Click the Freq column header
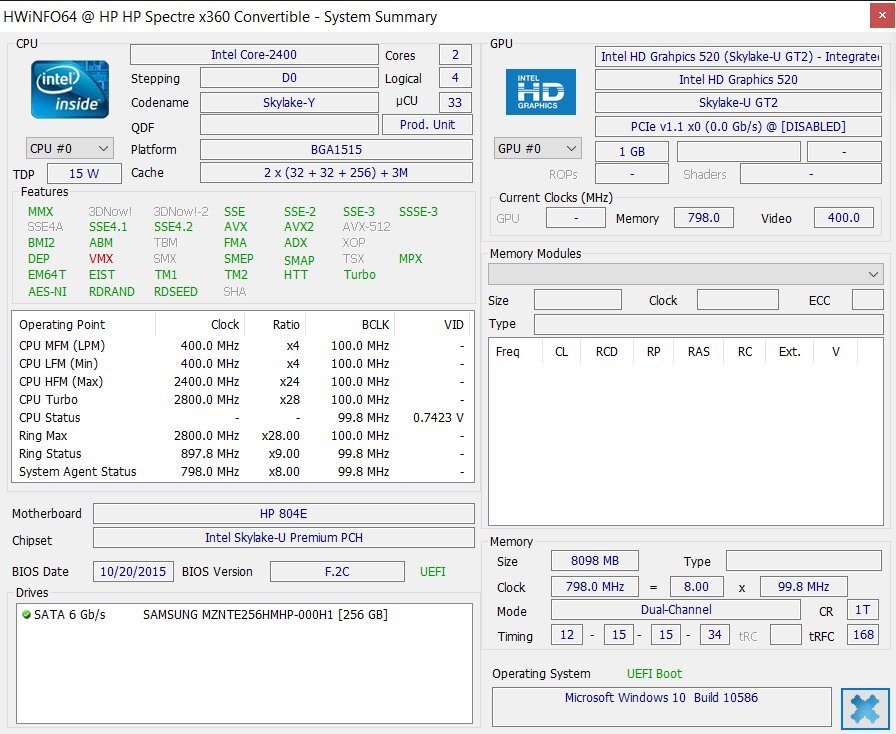Image resolution: width=896 pixels, height=734 pixels. (x=508, y=352)
